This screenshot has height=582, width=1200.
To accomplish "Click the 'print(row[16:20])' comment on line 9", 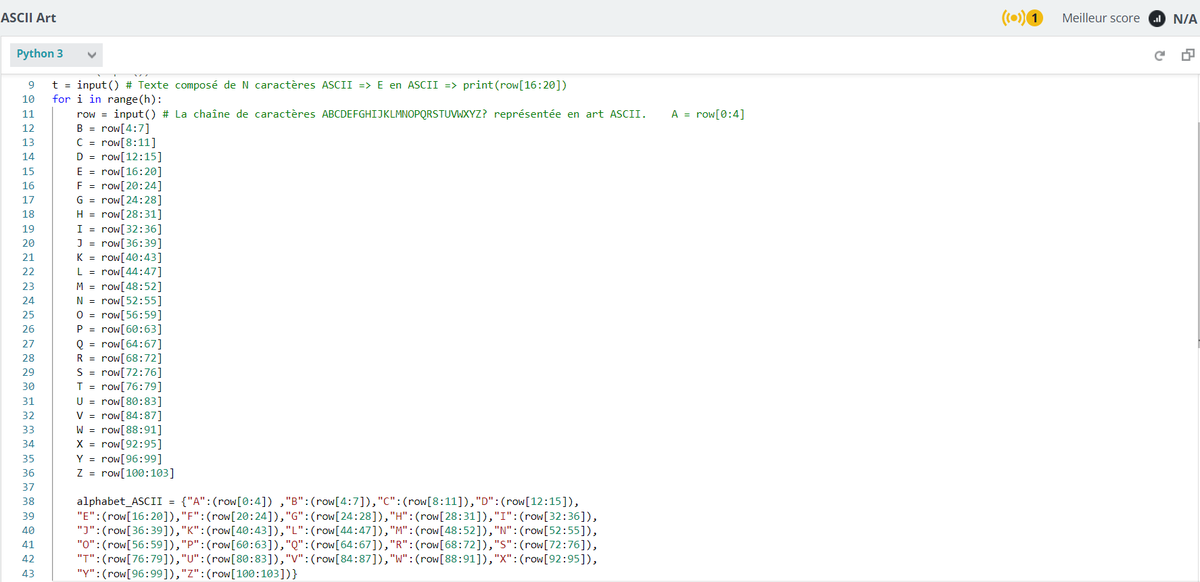I will pos(516,85).
